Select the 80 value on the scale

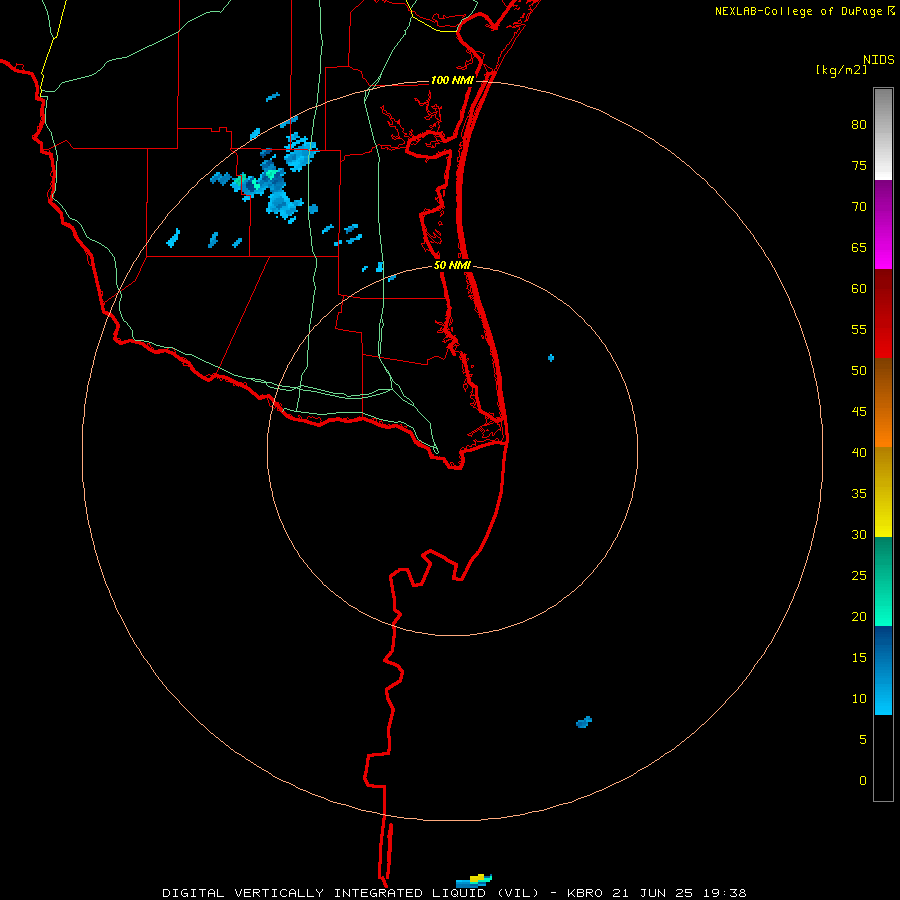(859, 125)
